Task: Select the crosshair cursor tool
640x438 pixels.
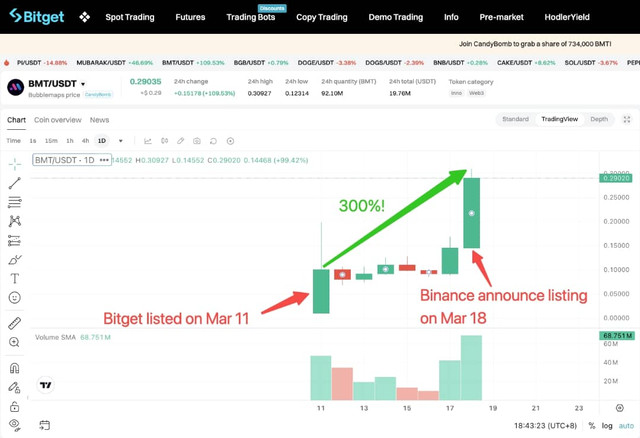Action: coord(15,164)
